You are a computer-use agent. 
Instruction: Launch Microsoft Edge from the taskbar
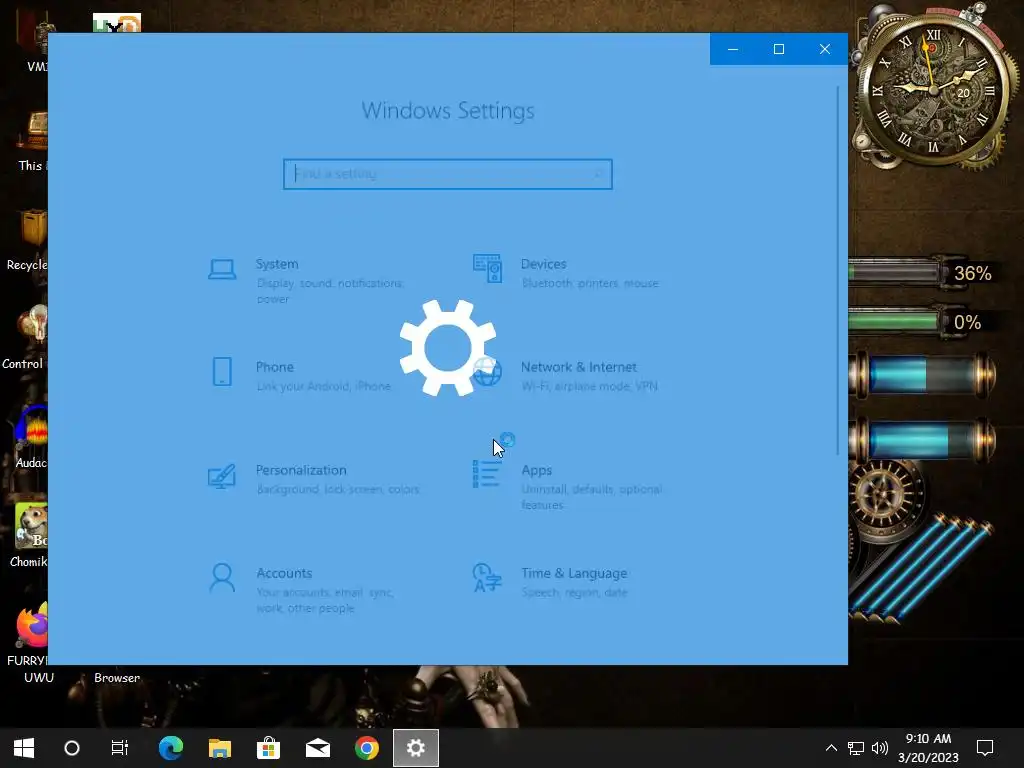click(x=171, y=748)
